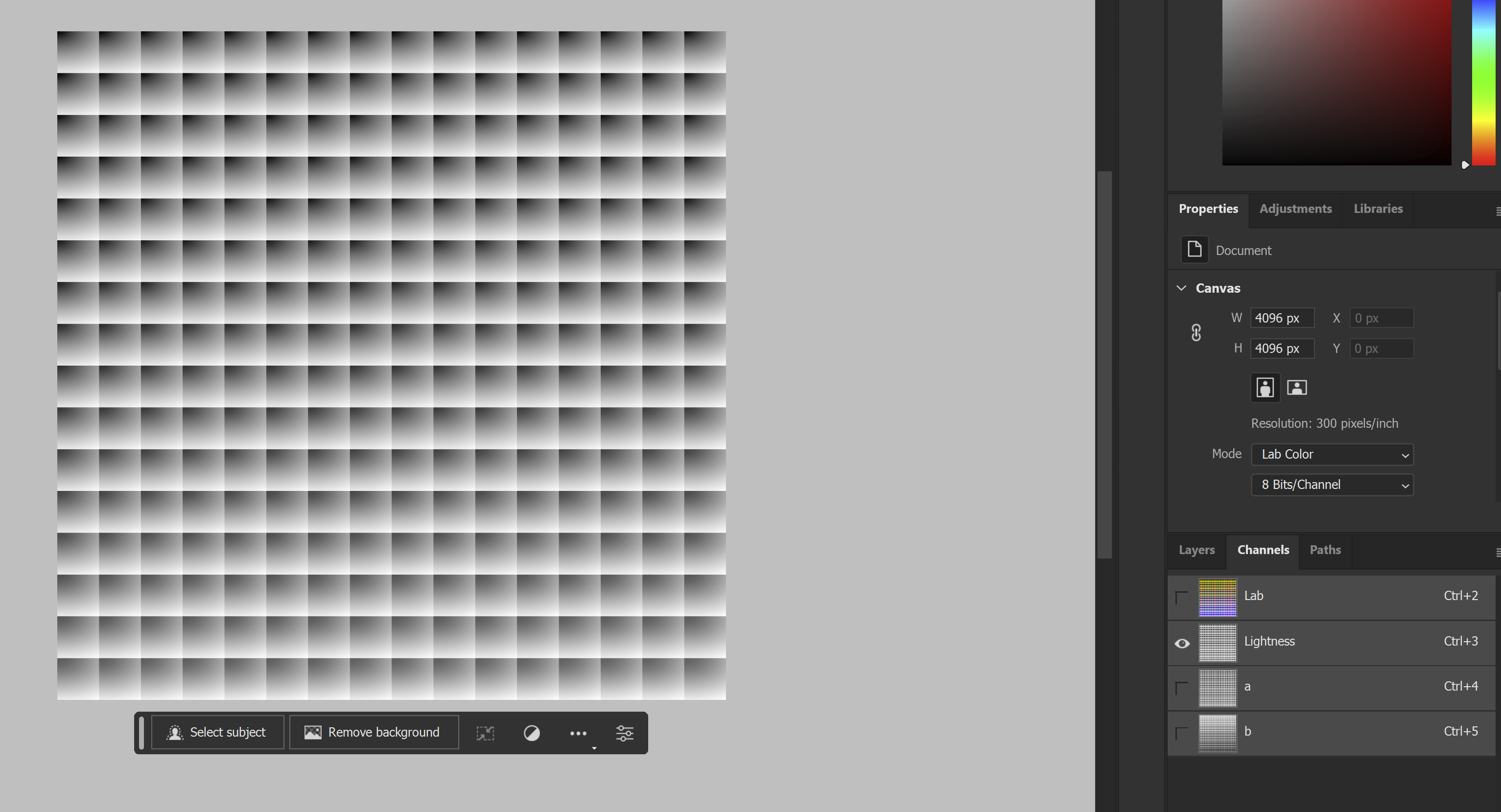The image size is (1501, 812).
Task: Open the Lab Color mode dropdown
Action: (x=1332, y=454)
